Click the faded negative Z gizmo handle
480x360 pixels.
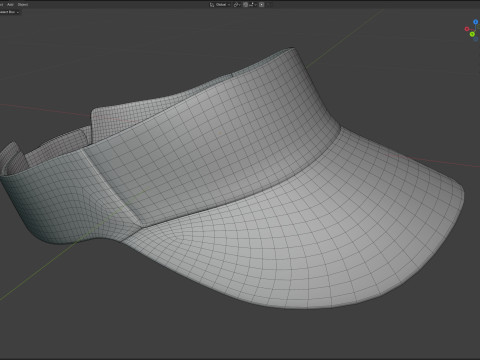[x=476, y=39]
